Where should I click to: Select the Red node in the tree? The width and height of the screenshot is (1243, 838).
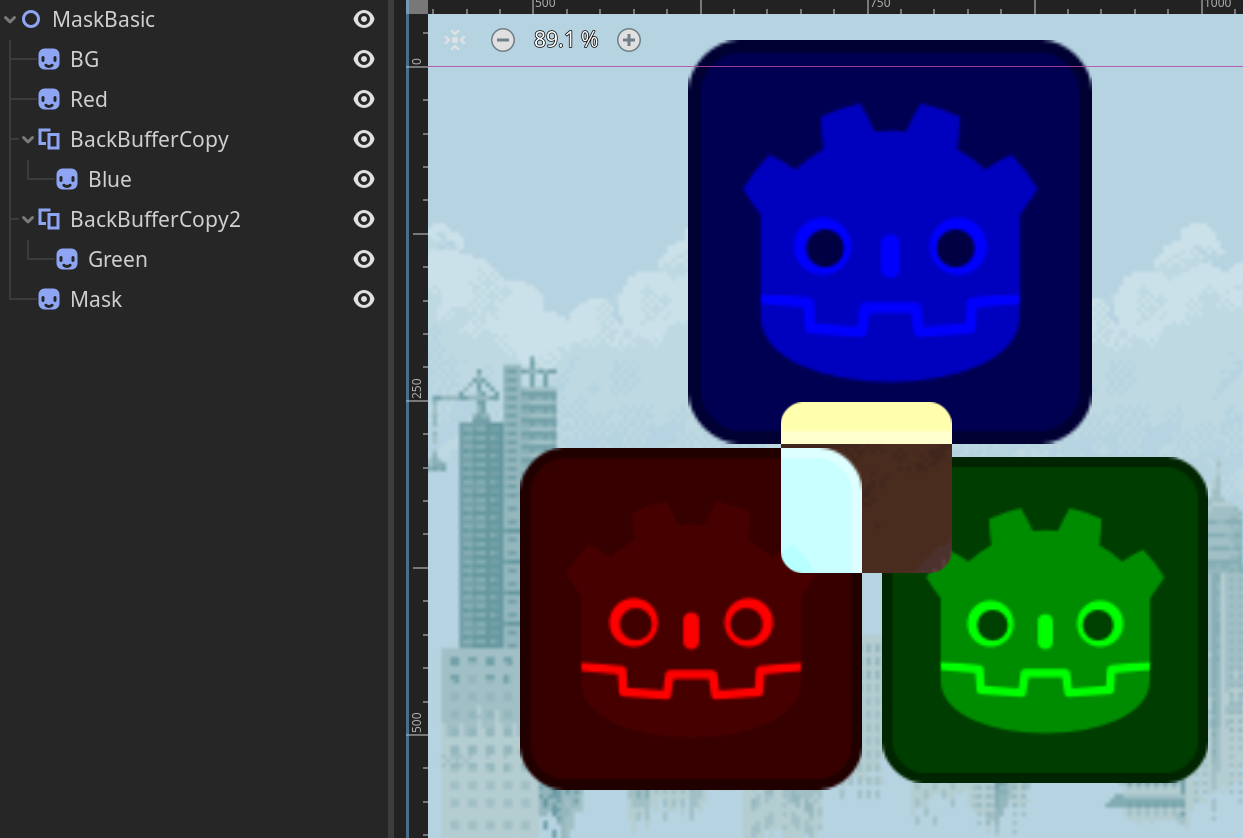tap(89, 99)
